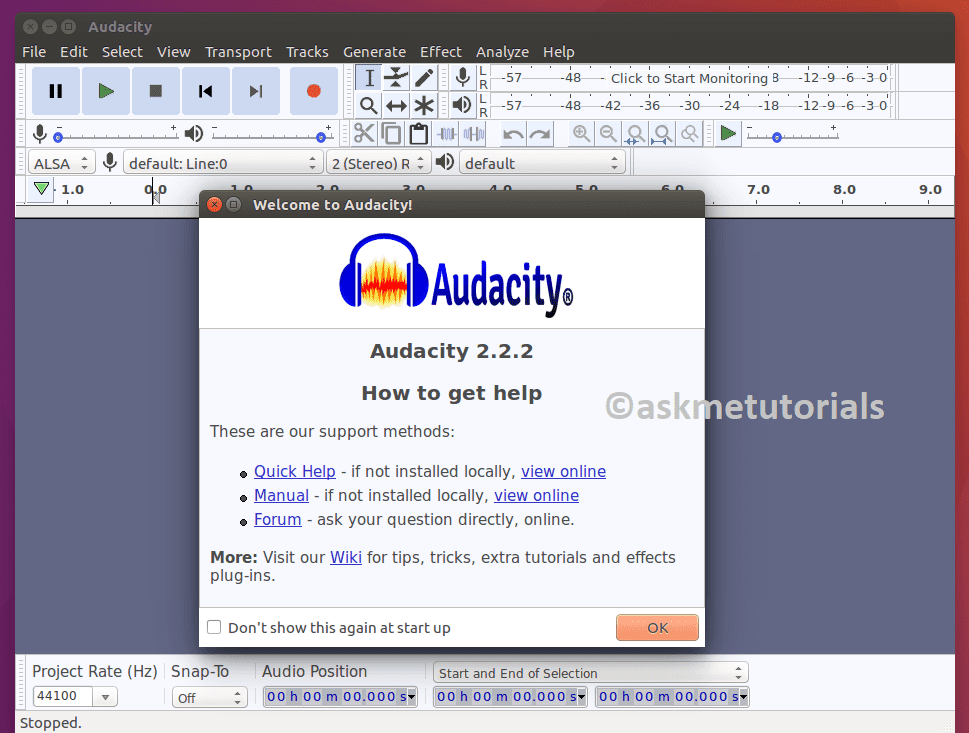
Task: Open the default: Line:0 recording device dropdown
Action: coord(223,163)
